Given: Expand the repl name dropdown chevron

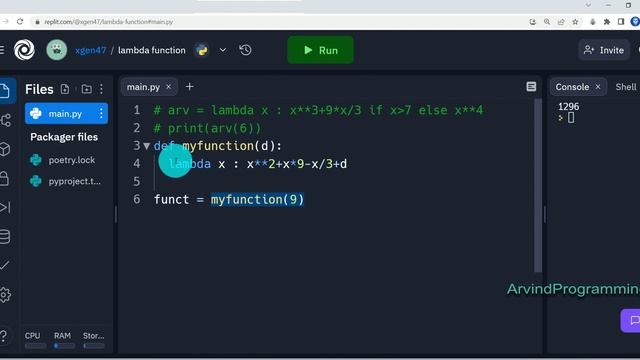Looking at the screenshot, I should click(x=223, y=50).
